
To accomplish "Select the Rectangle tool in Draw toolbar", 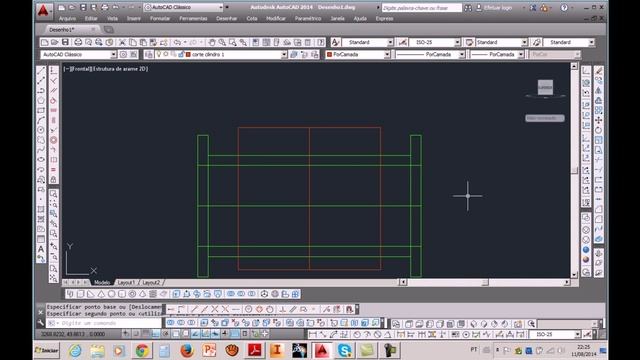I will 41,110.
